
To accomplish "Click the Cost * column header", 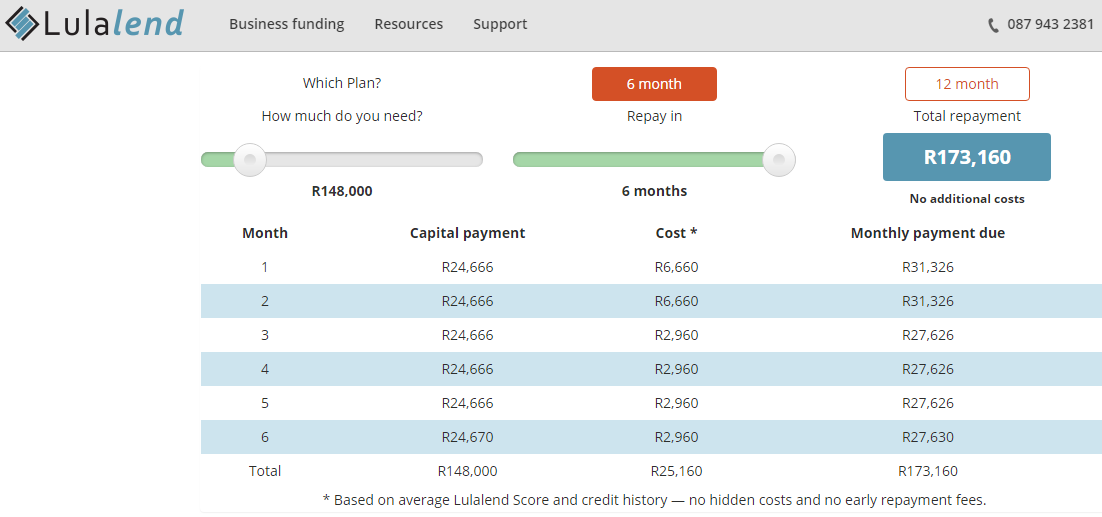I will point(676,233).
